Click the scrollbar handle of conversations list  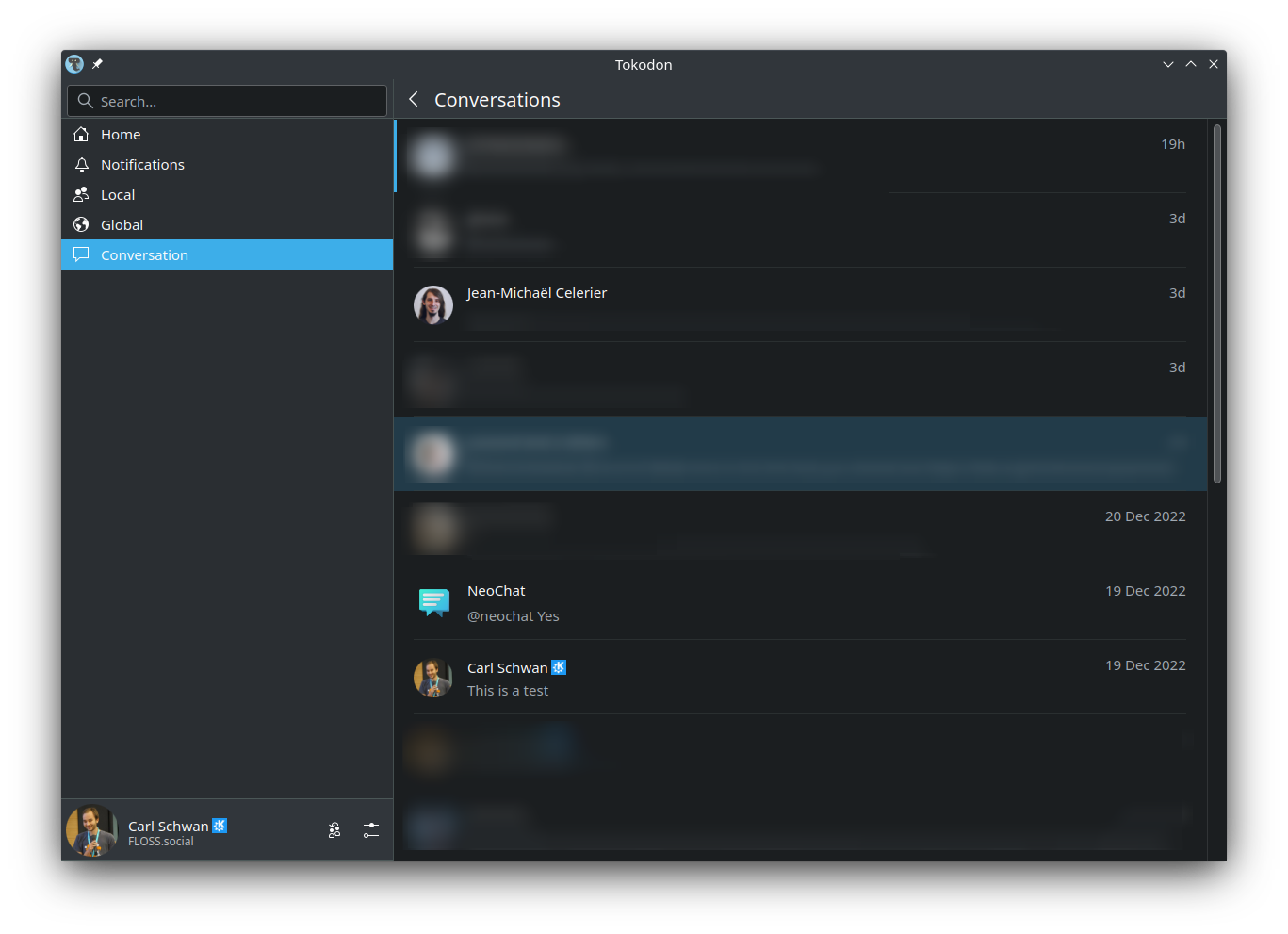(1217, 303)
